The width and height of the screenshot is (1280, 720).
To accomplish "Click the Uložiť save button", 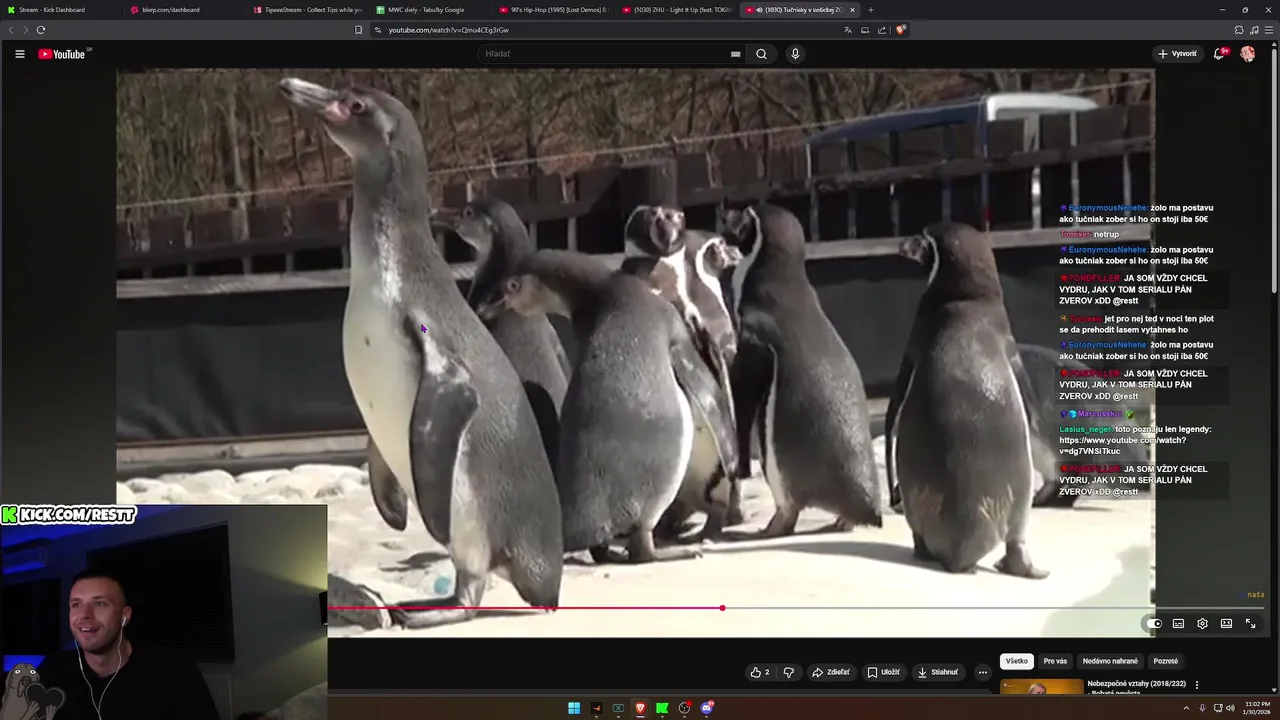I will (884, 672).
